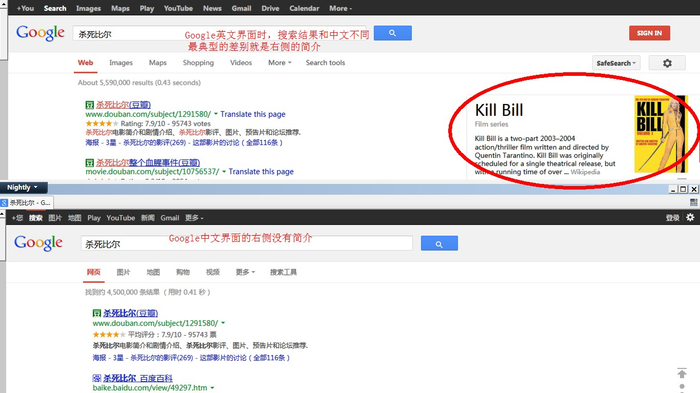Click the favicon beside 杀死比尔整个血腥事件 result
The width and height of the screenshot is (700, 393).
pyautogui.click(x=89, y=163)
